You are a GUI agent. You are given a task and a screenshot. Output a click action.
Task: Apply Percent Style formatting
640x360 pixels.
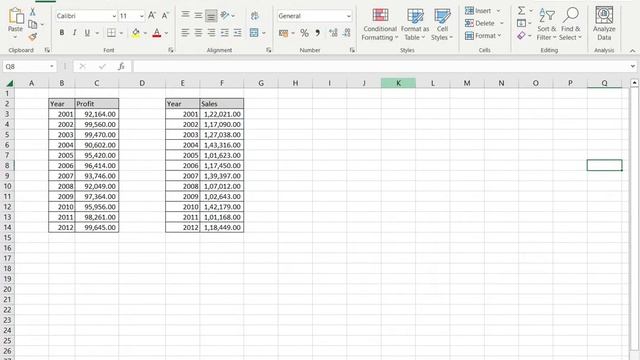pyautogui.click(x=304, y=33)
